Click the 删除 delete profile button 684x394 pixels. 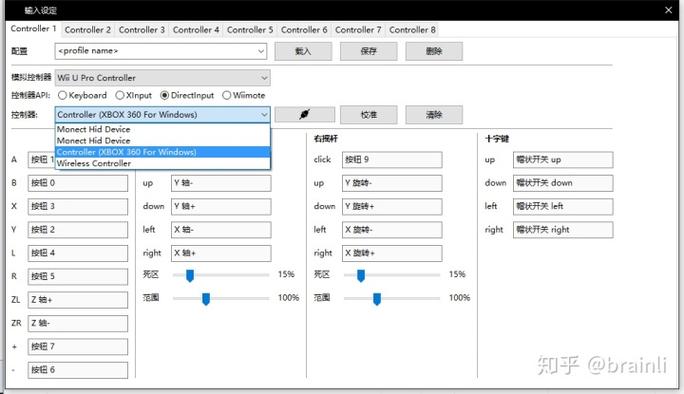434,51
